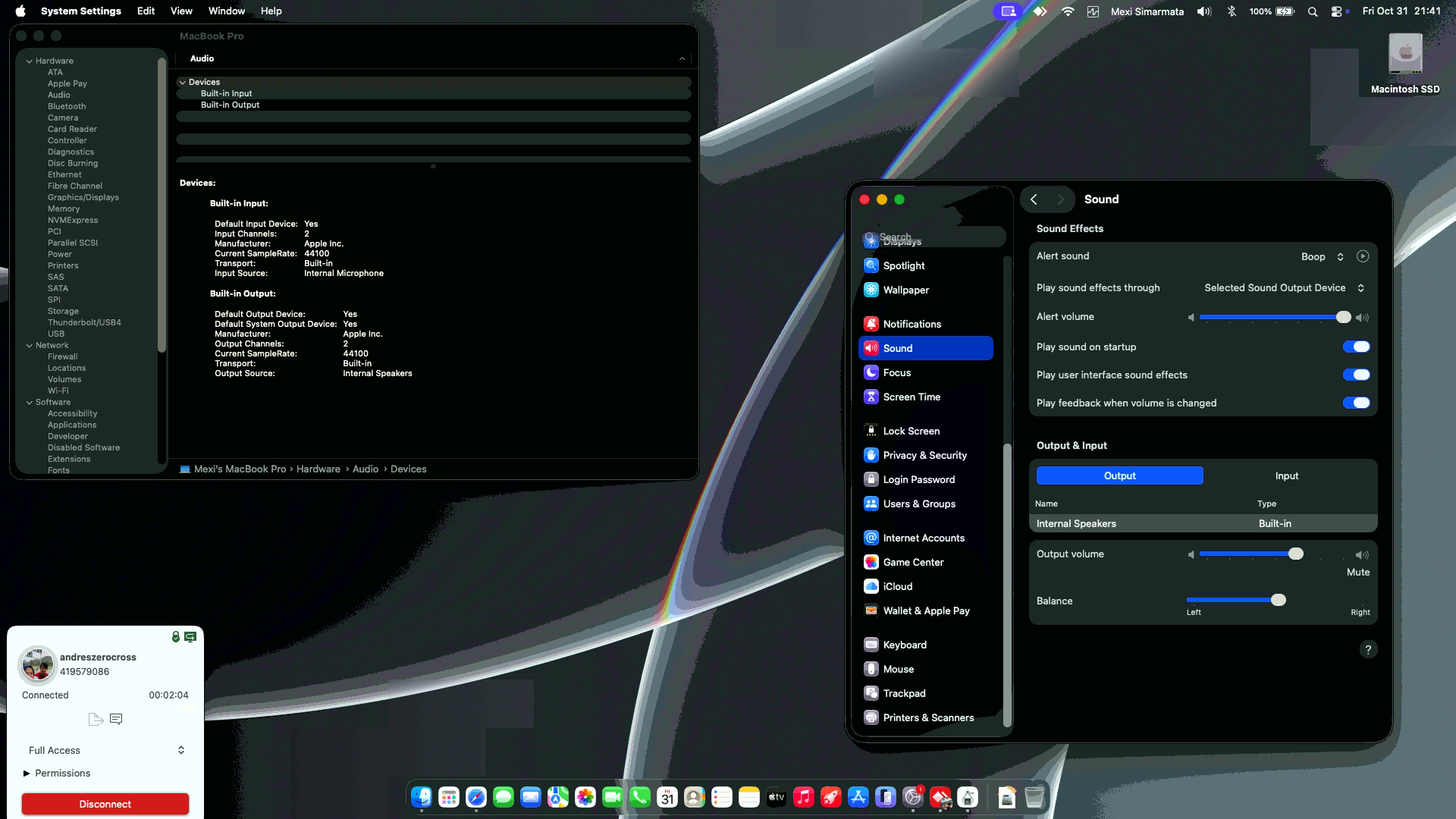Click the Wi-Fi icon in menu bar
This screenshot has height=819, width=1456.
point(1068,11)
